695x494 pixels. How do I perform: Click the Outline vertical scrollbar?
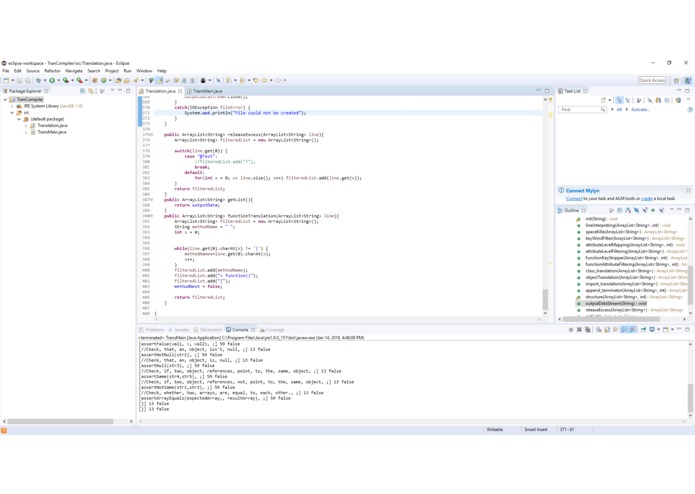tap(691, 284)
